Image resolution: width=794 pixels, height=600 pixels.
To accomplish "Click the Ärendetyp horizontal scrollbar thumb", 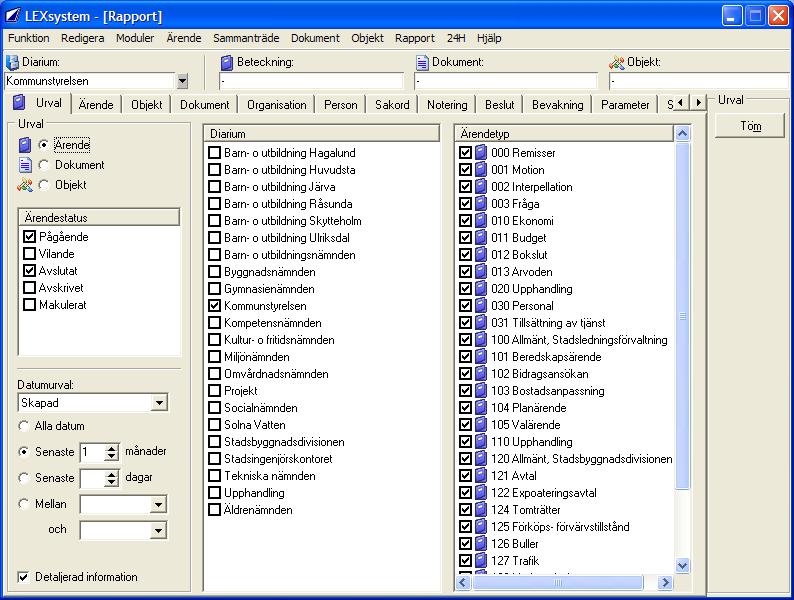I will [558, 583].
